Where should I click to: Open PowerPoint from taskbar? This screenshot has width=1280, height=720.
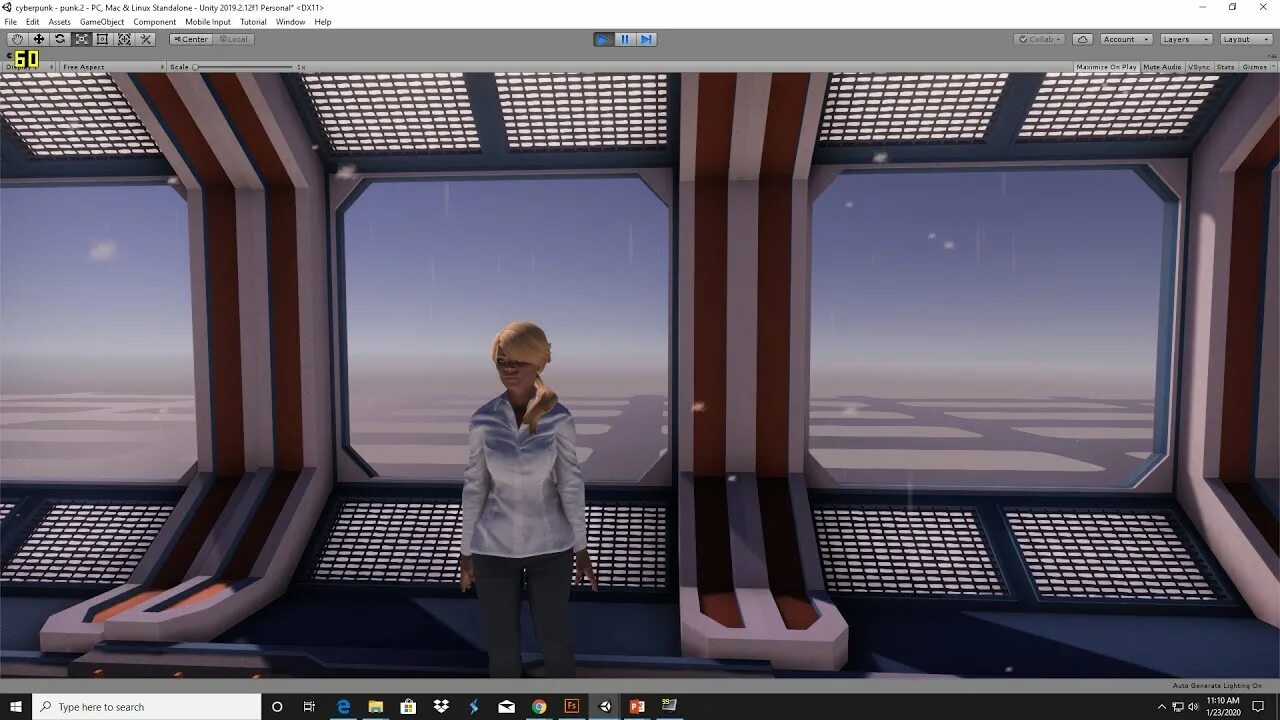coord(637,706)
